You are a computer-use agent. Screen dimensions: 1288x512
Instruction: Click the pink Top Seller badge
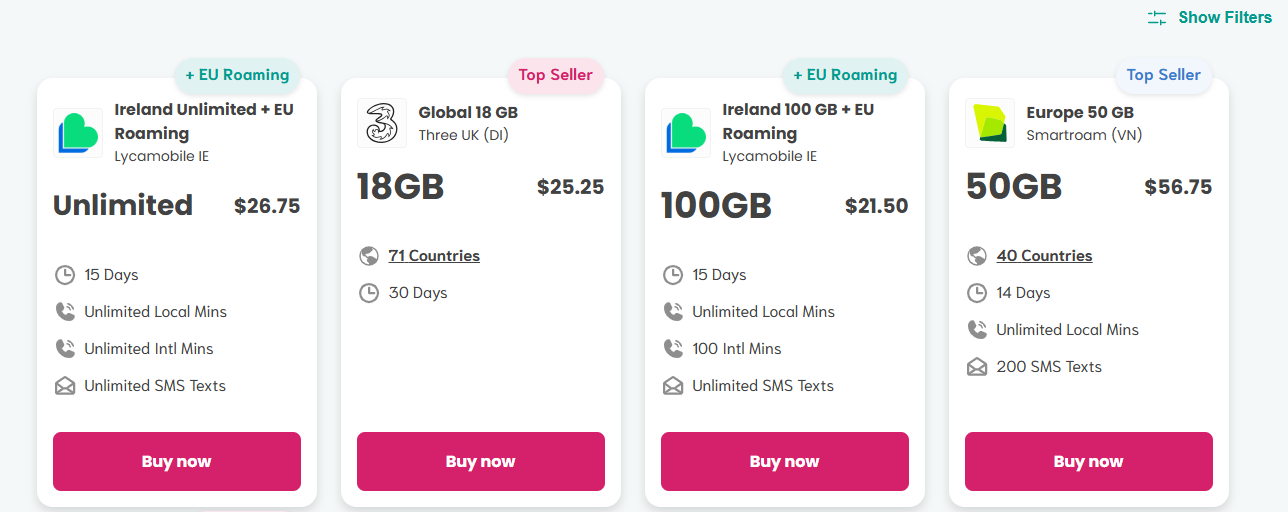click(556, 75)
